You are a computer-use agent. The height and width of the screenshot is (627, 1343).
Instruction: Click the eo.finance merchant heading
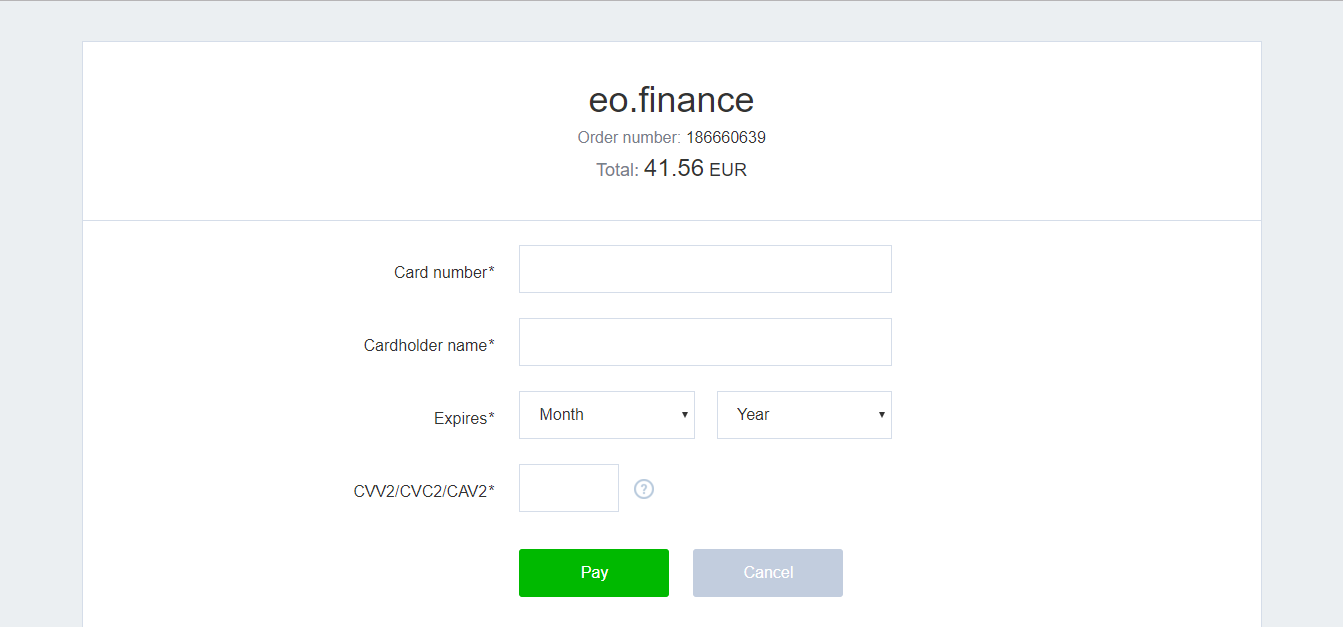[x=671, y=100]
